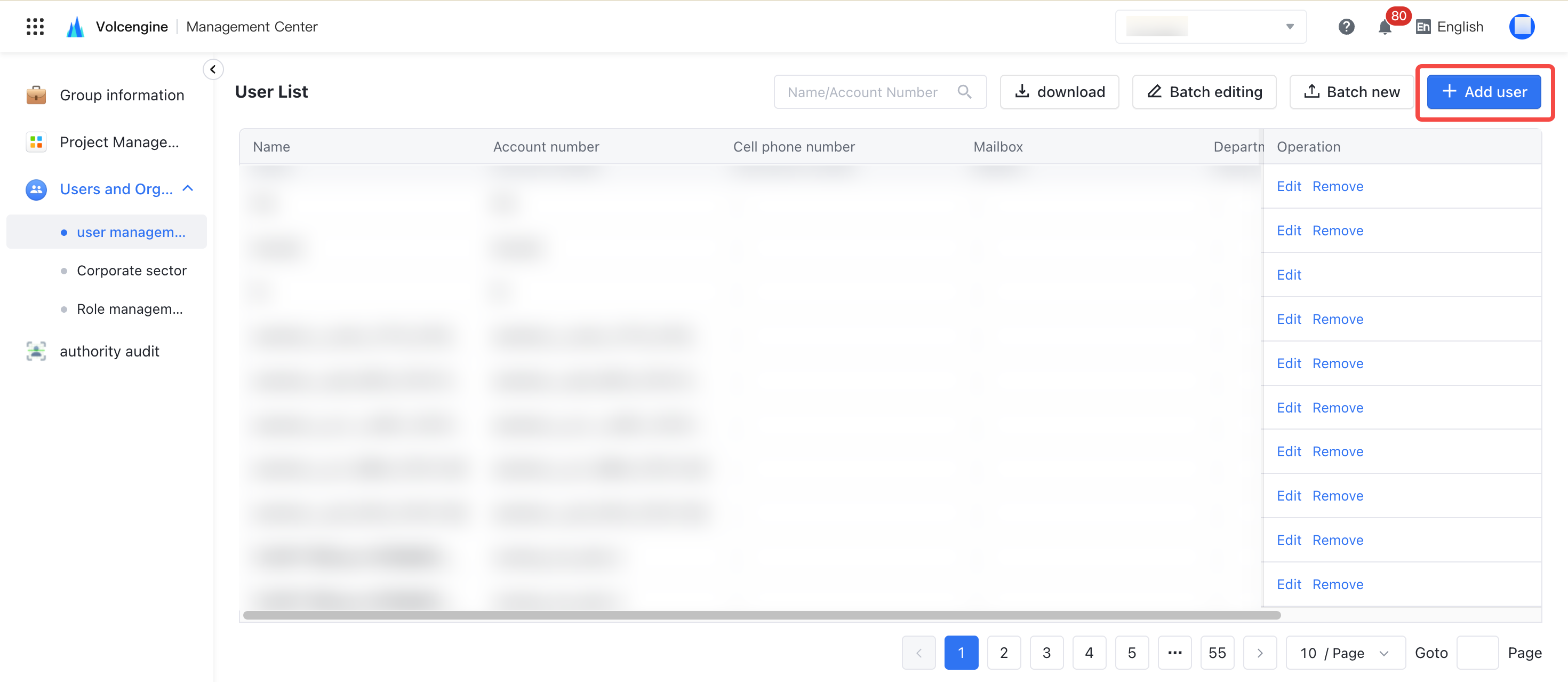1568x682 pixels.
Task: Collapse the sidebar with the arrow button
Action: (x=213, y=69)
